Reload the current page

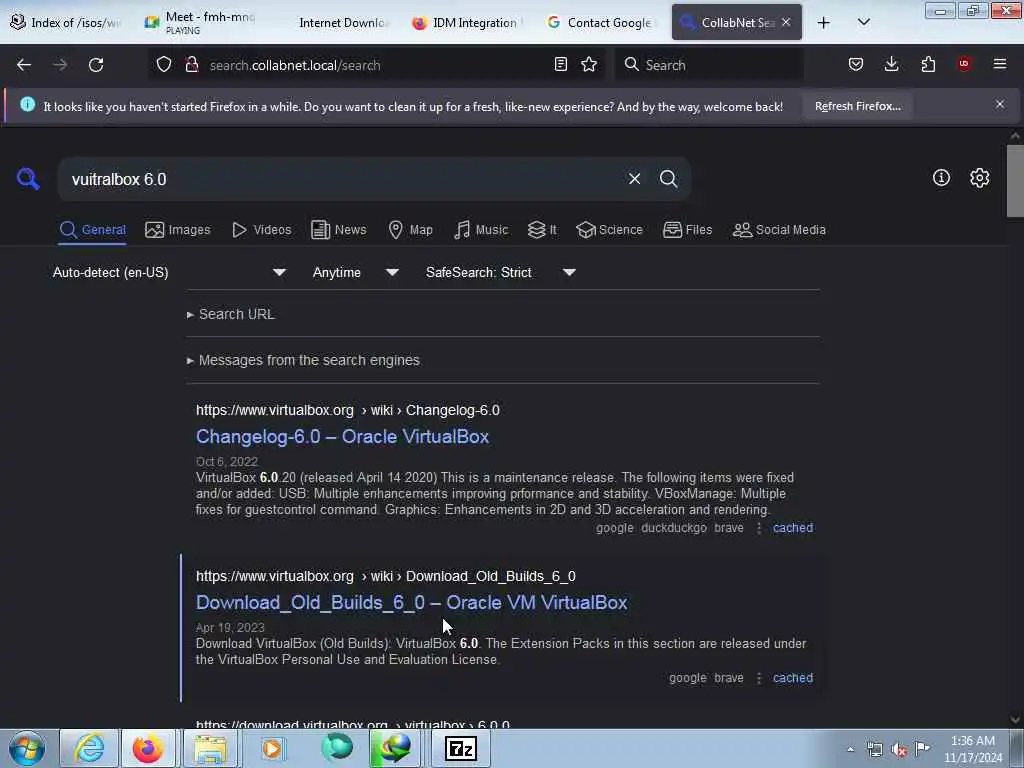point(96,65)
